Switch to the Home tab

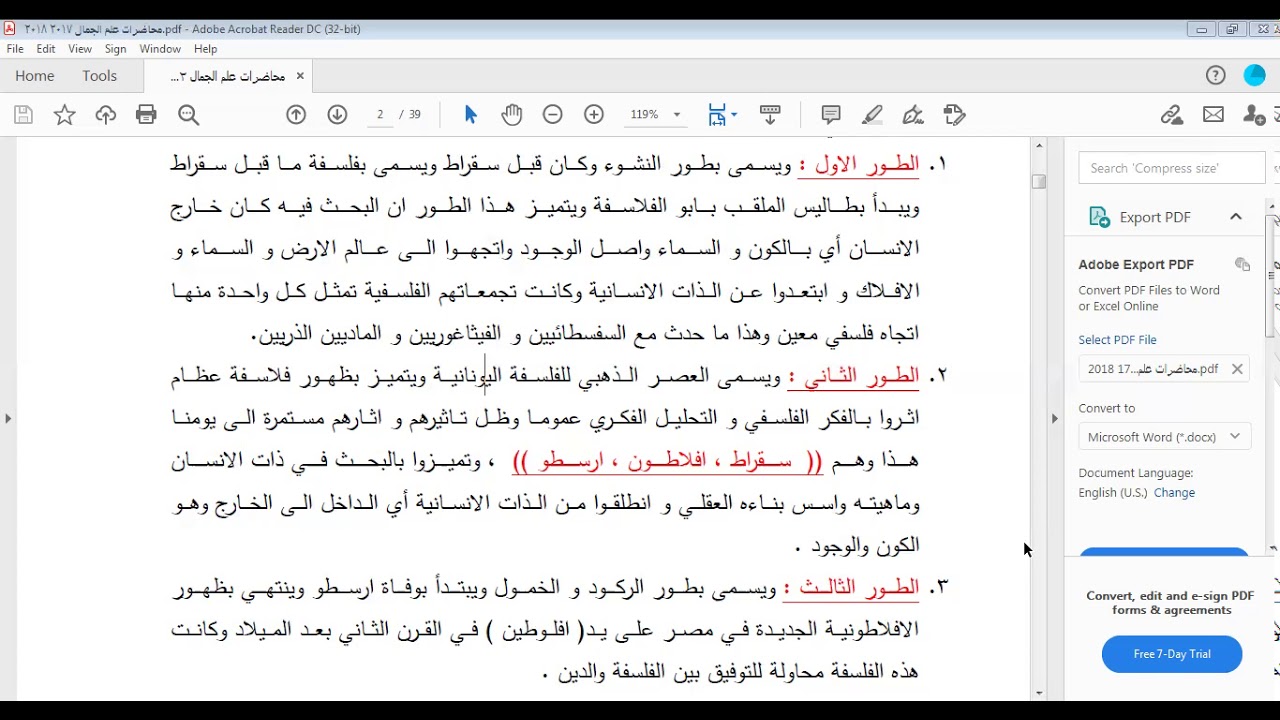coord(35,76)
